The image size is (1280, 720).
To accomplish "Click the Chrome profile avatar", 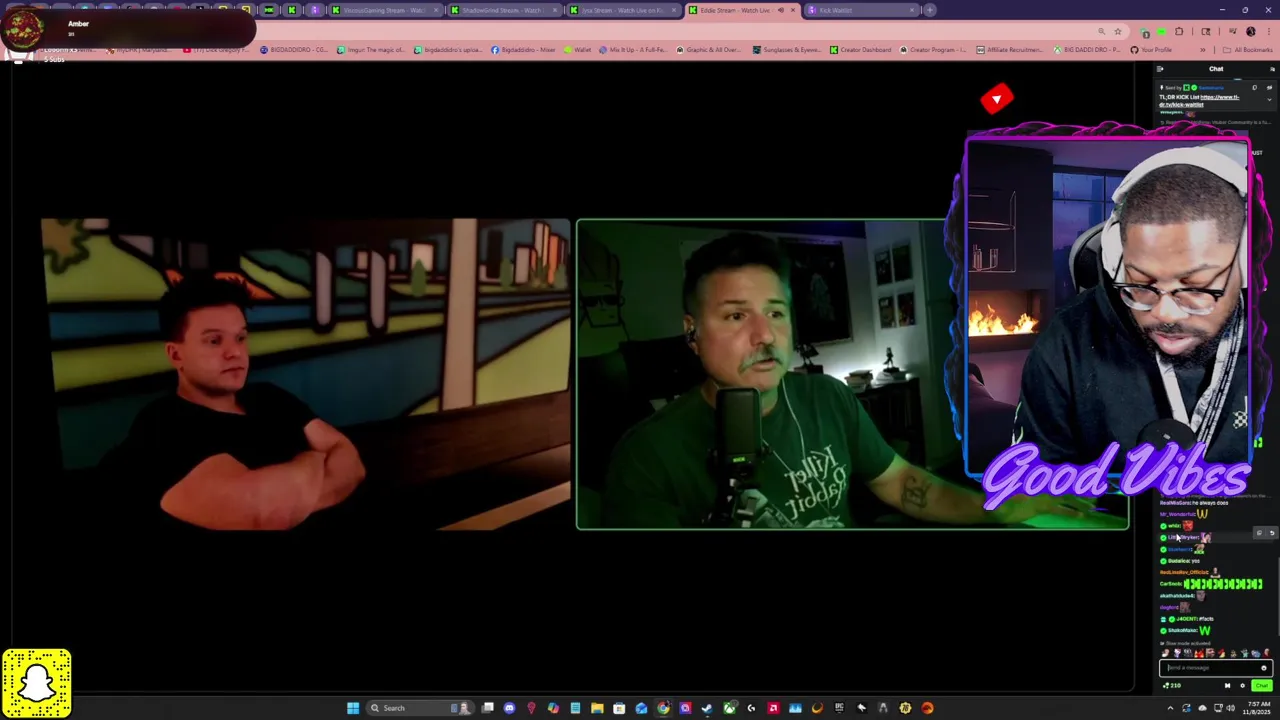I will [1251, 31].
